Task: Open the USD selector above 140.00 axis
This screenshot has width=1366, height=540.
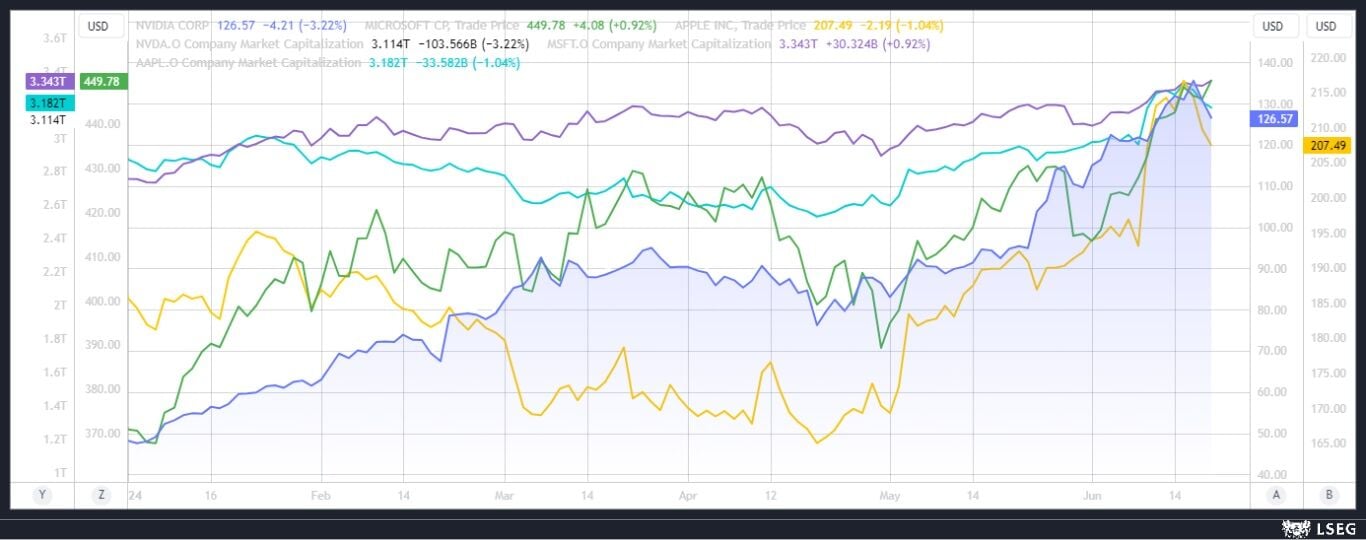Action: [x=1273, y=26]
